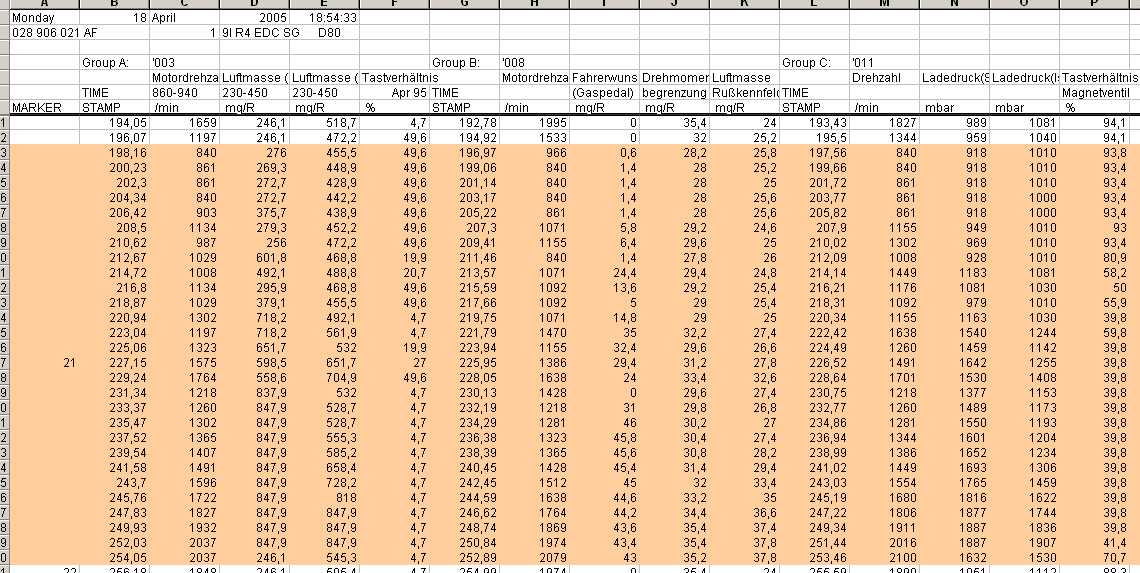Viewport: 1140px width, 573px height.
Task: Select the '(Gaspedal)' cell
Action: [603, 92]
